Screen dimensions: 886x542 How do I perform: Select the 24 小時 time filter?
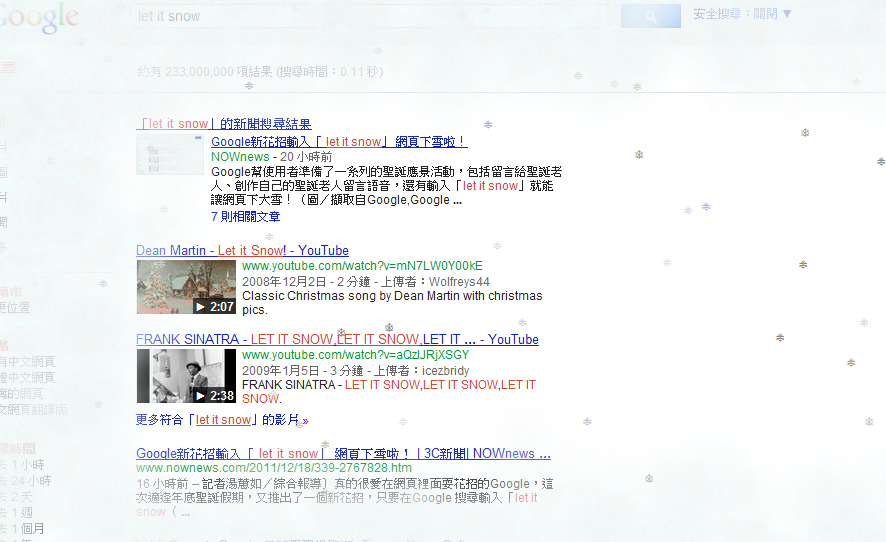tap(25, 480)
